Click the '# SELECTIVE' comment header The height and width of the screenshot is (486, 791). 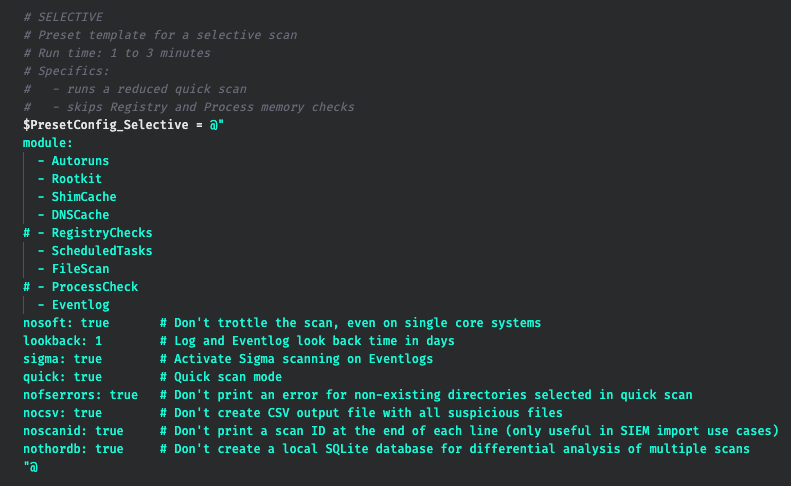[63, 17]
